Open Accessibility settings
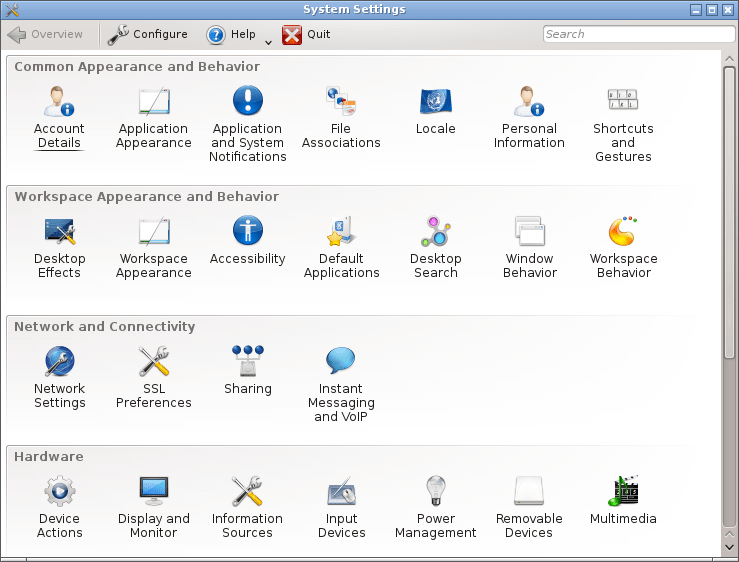The width and height of the screenshot is (739, 562). coord(247,240)
